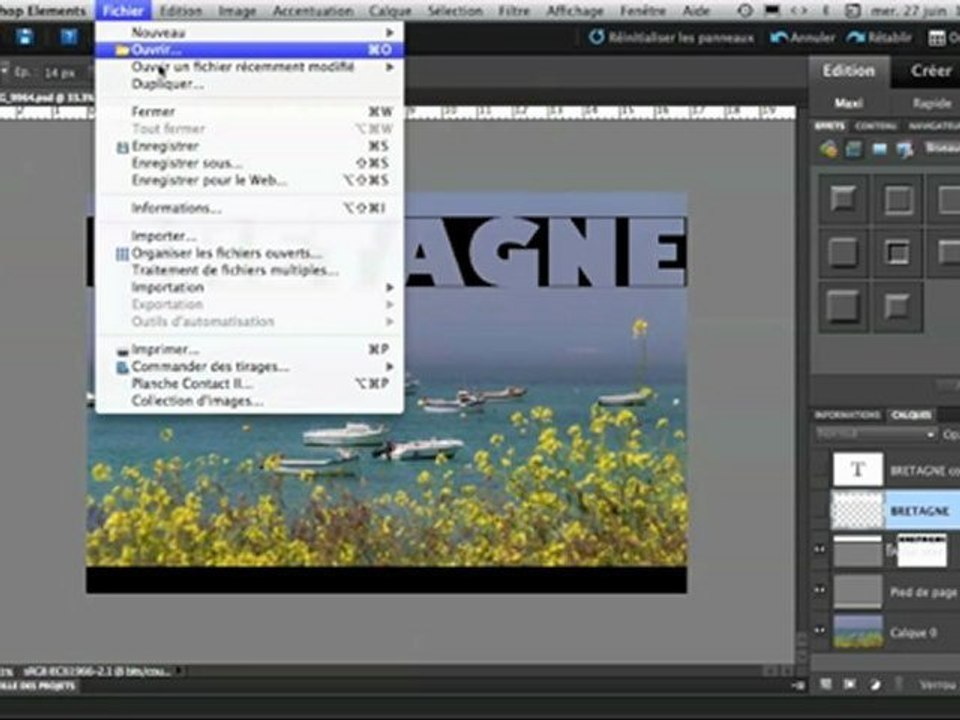
Task: Click the display icon in macOS menu bar
Action: click(x=773, y=10)
